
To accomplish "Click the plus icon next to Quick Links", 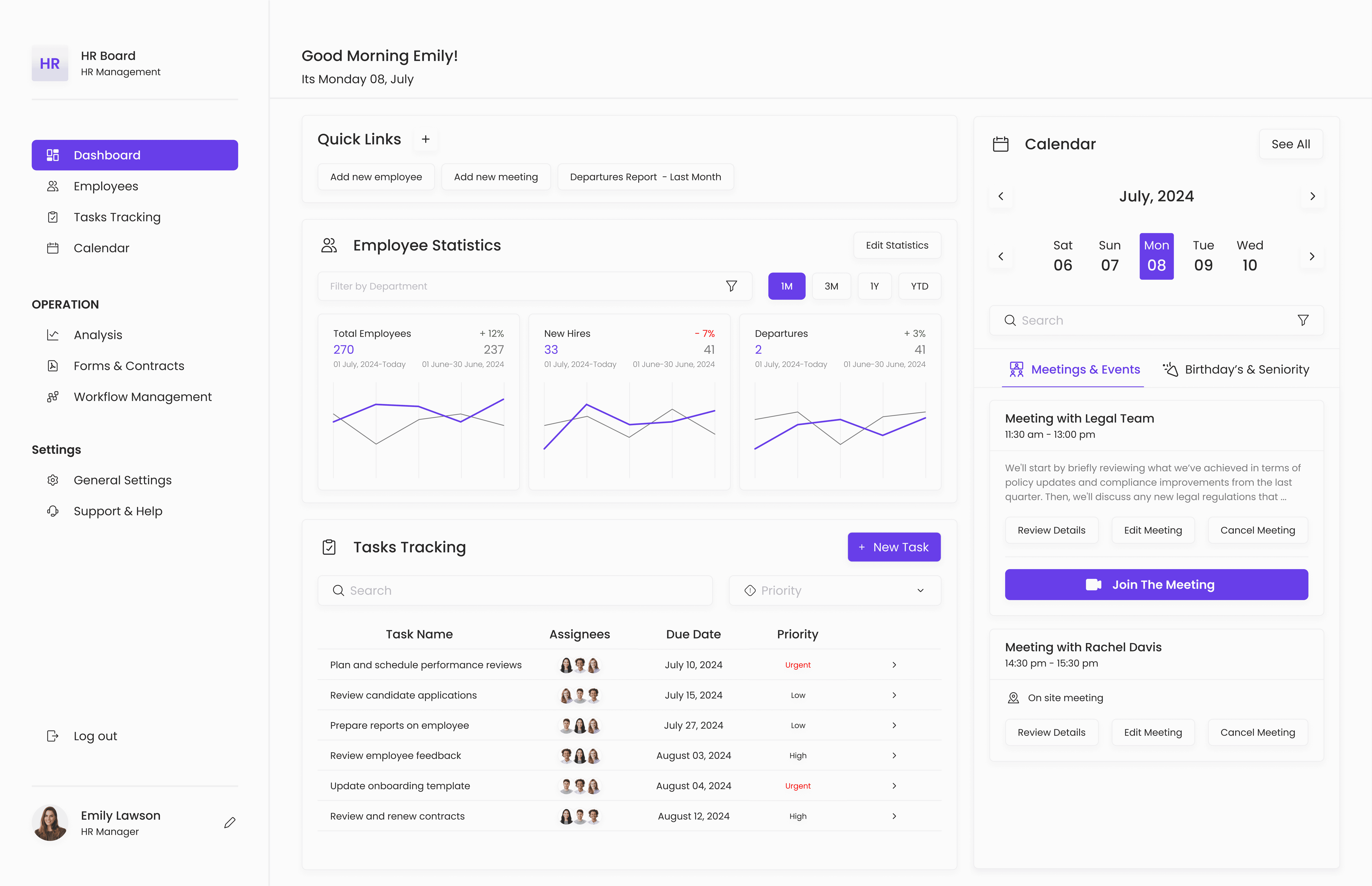I will click(x=425, y=139).
